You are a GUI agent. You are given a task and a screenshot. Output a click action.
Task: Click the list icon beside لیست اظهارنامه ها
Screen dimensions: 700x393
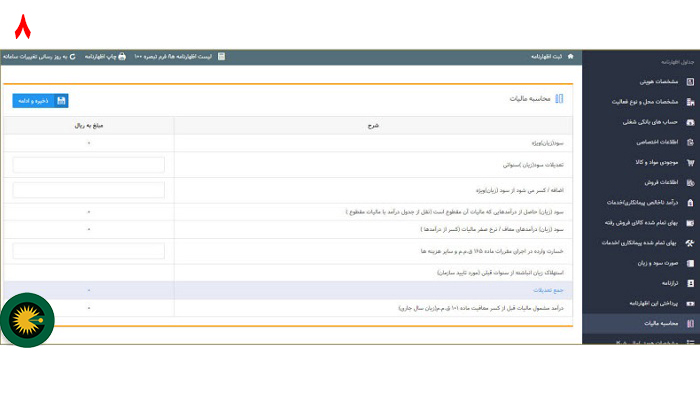(221, 56)
